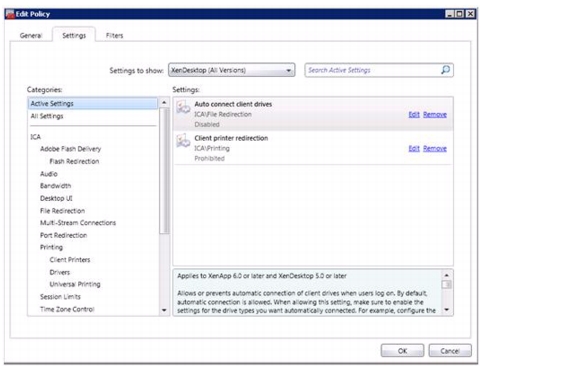Select the Client printer redirection setting title

point(231,138)
